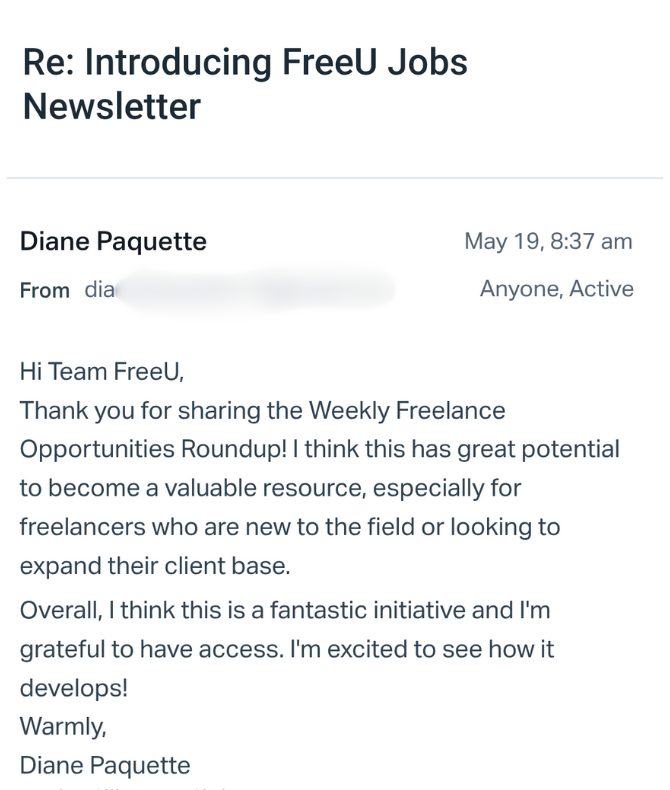Click the expand their client base line
Screen dimensions: 670x790
click(x=155, y=564)
